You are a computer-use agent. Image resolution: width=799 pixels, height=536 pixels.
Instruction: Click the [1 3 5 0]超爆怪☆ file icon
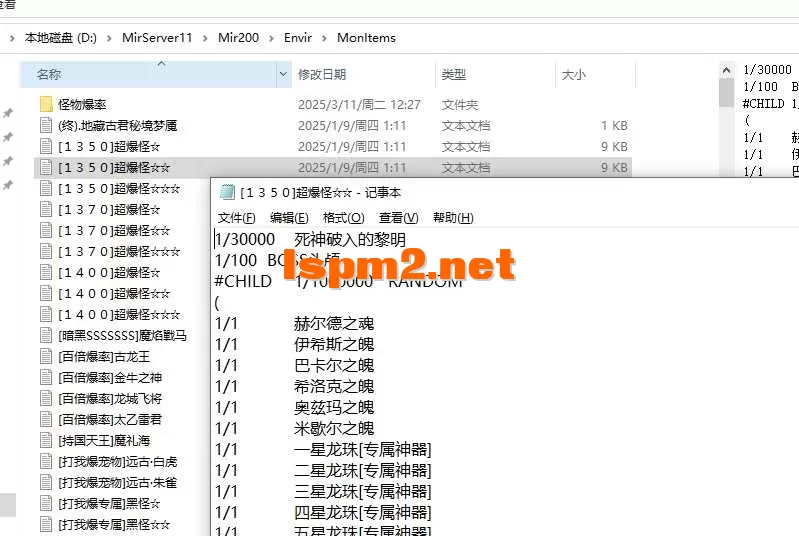[x=46, y=146]
